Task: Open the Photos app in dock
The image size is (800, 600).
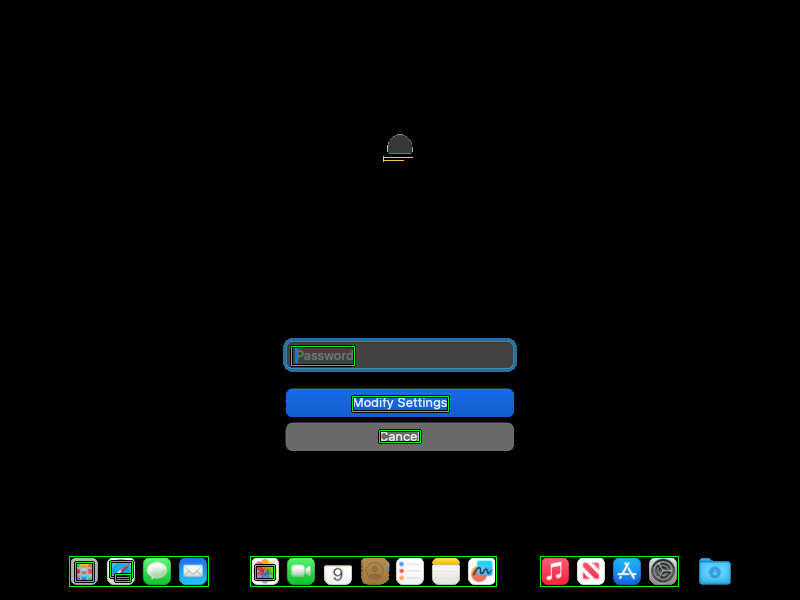Action: point(265,572)
